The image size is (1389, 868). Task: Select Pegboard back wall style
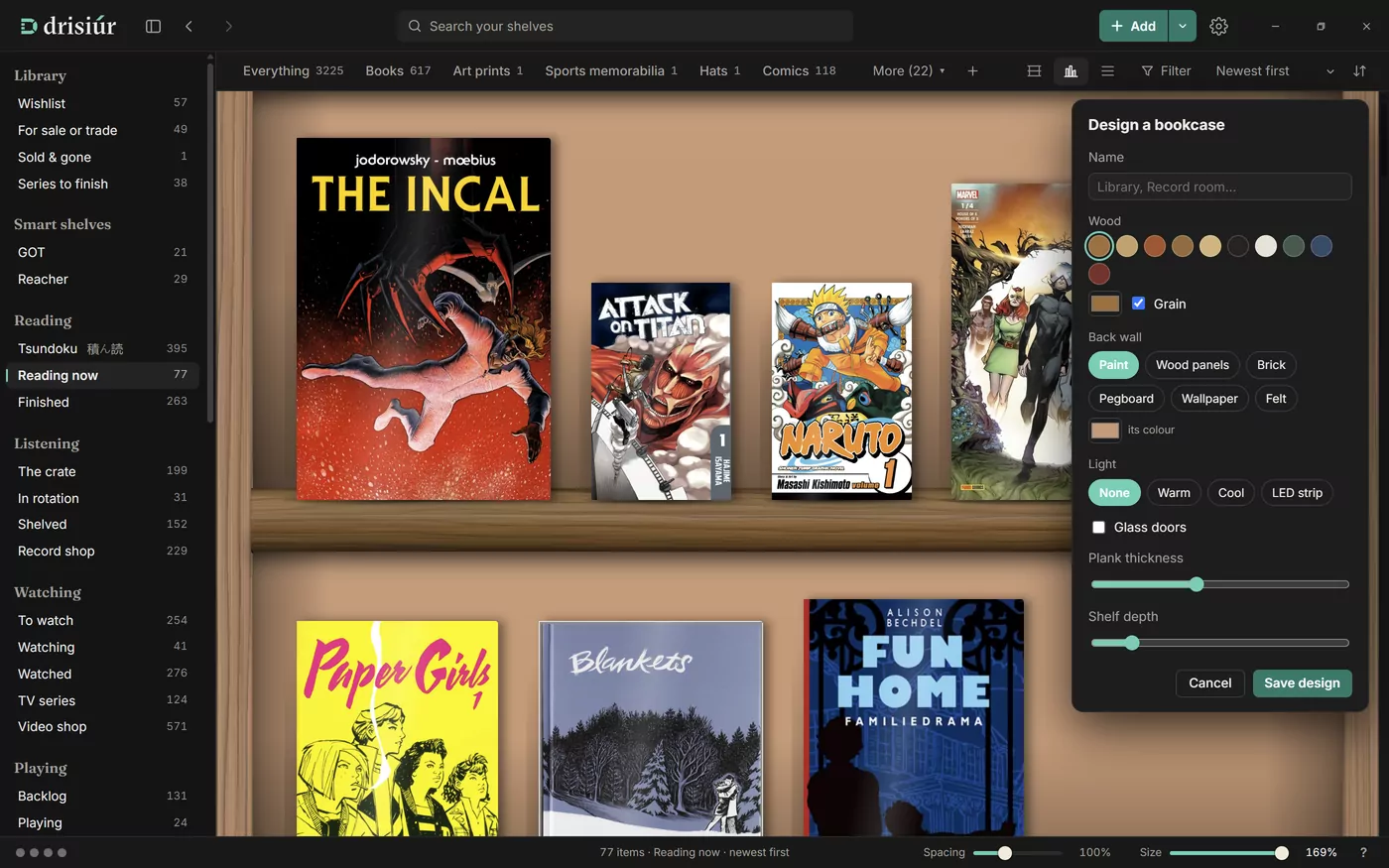click(1126, 399)
